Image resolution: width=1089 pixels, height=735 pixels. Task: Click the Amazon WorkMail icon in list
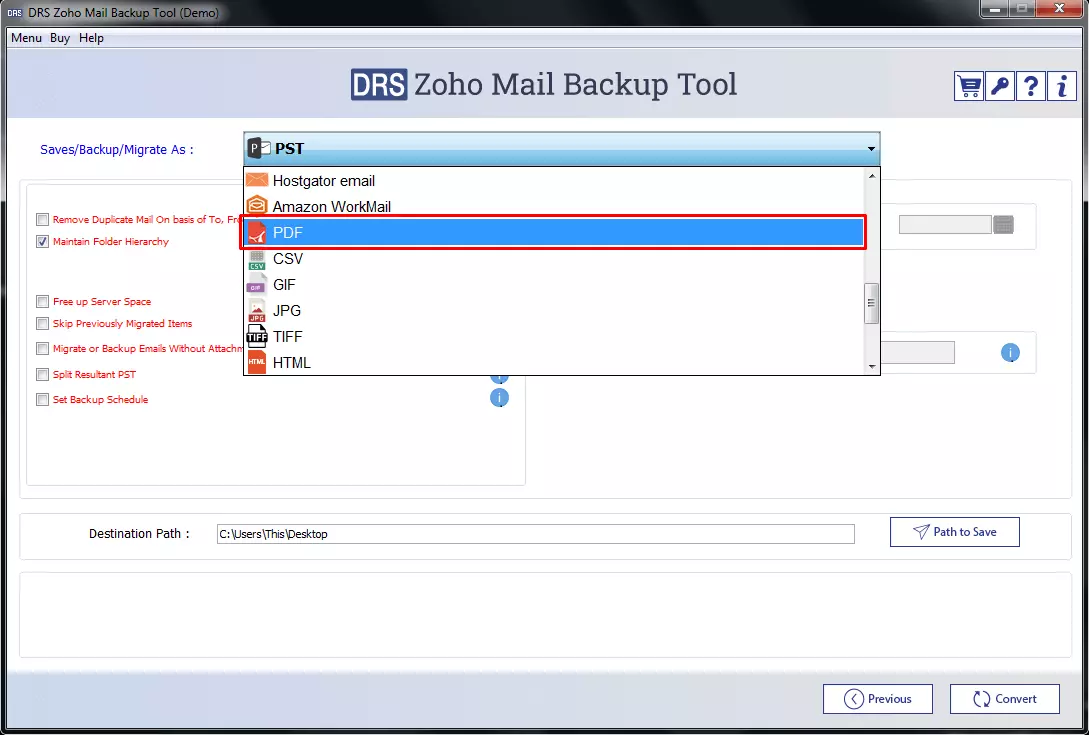tap(257, 206)
